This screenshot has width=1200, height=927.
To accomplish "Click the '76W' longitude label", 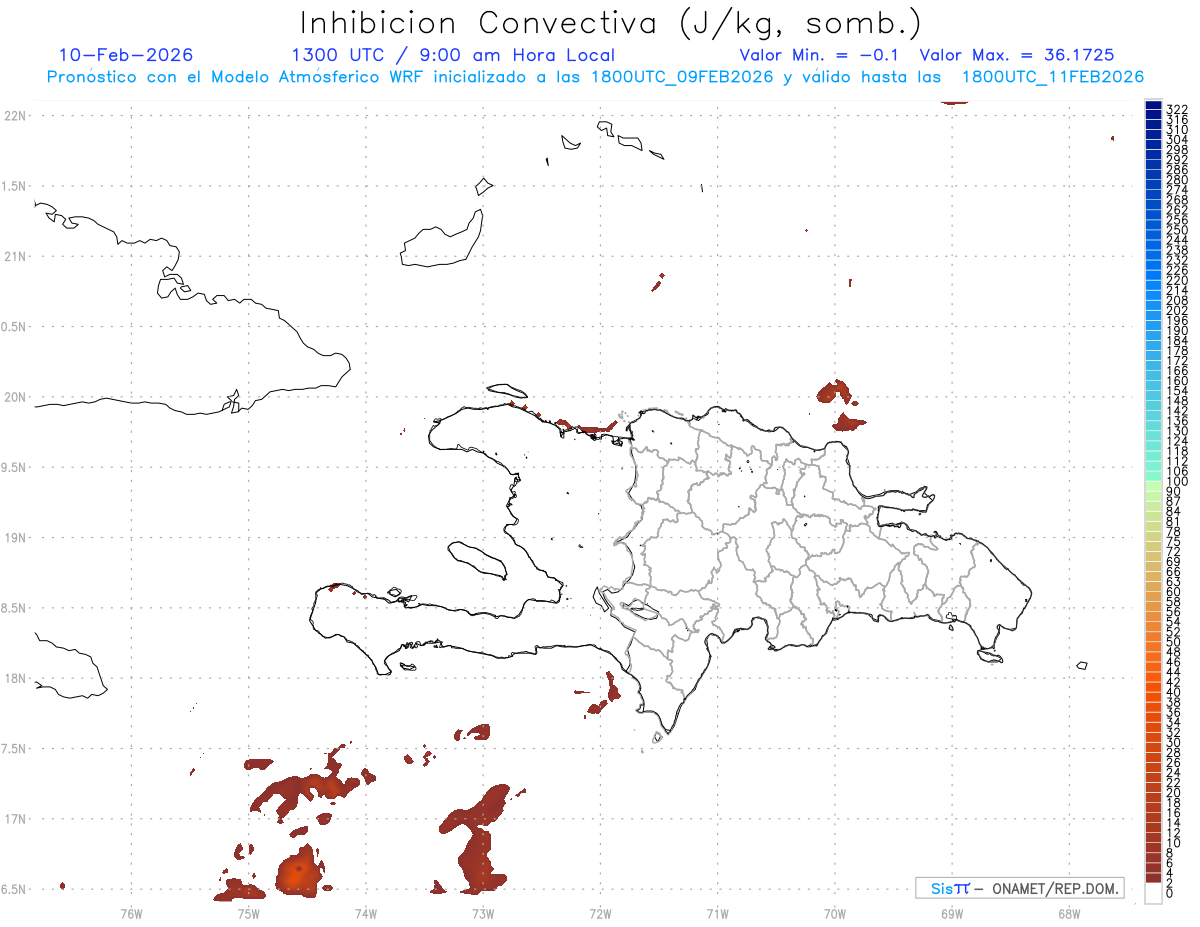I will pos(131,912).
